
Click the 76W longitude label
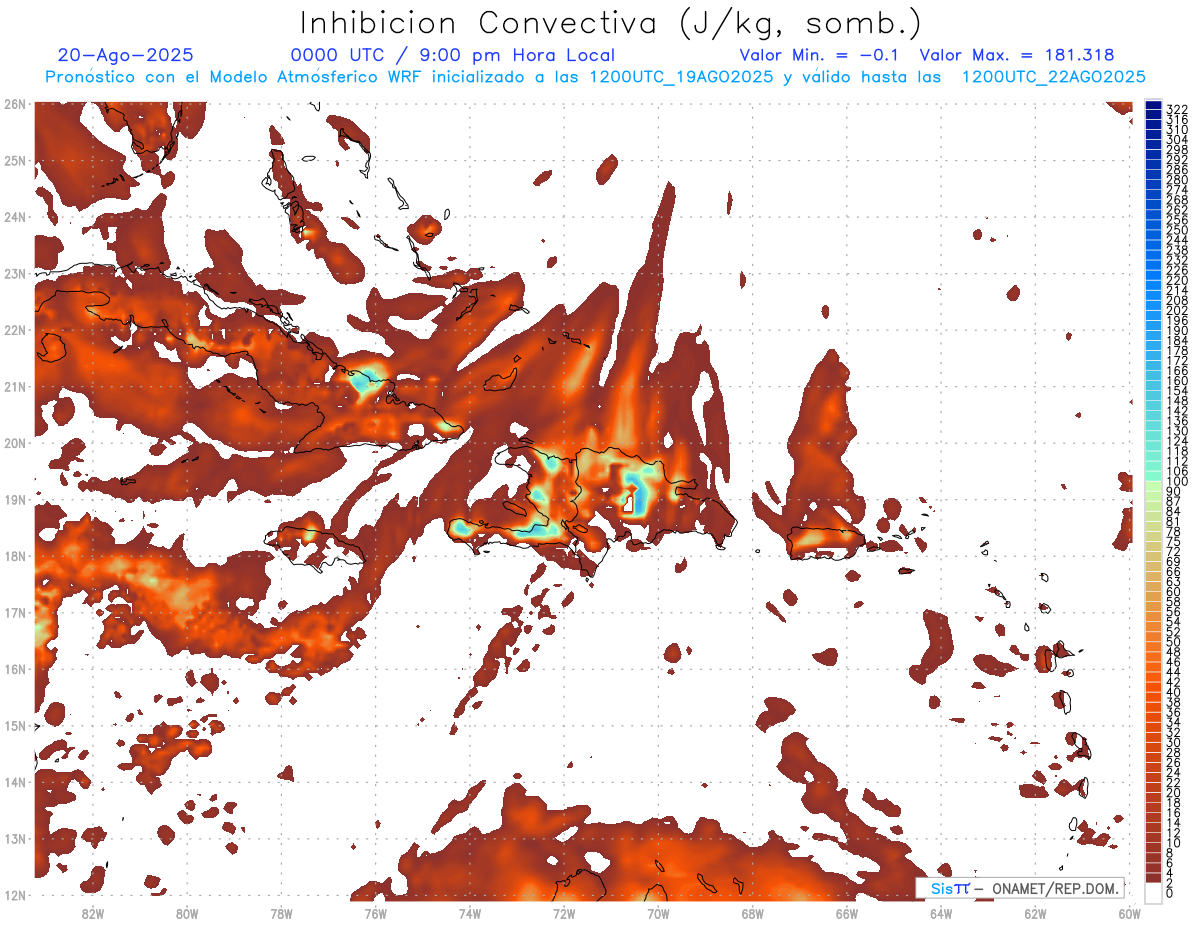pyautogui.click(x=375, y=912)
